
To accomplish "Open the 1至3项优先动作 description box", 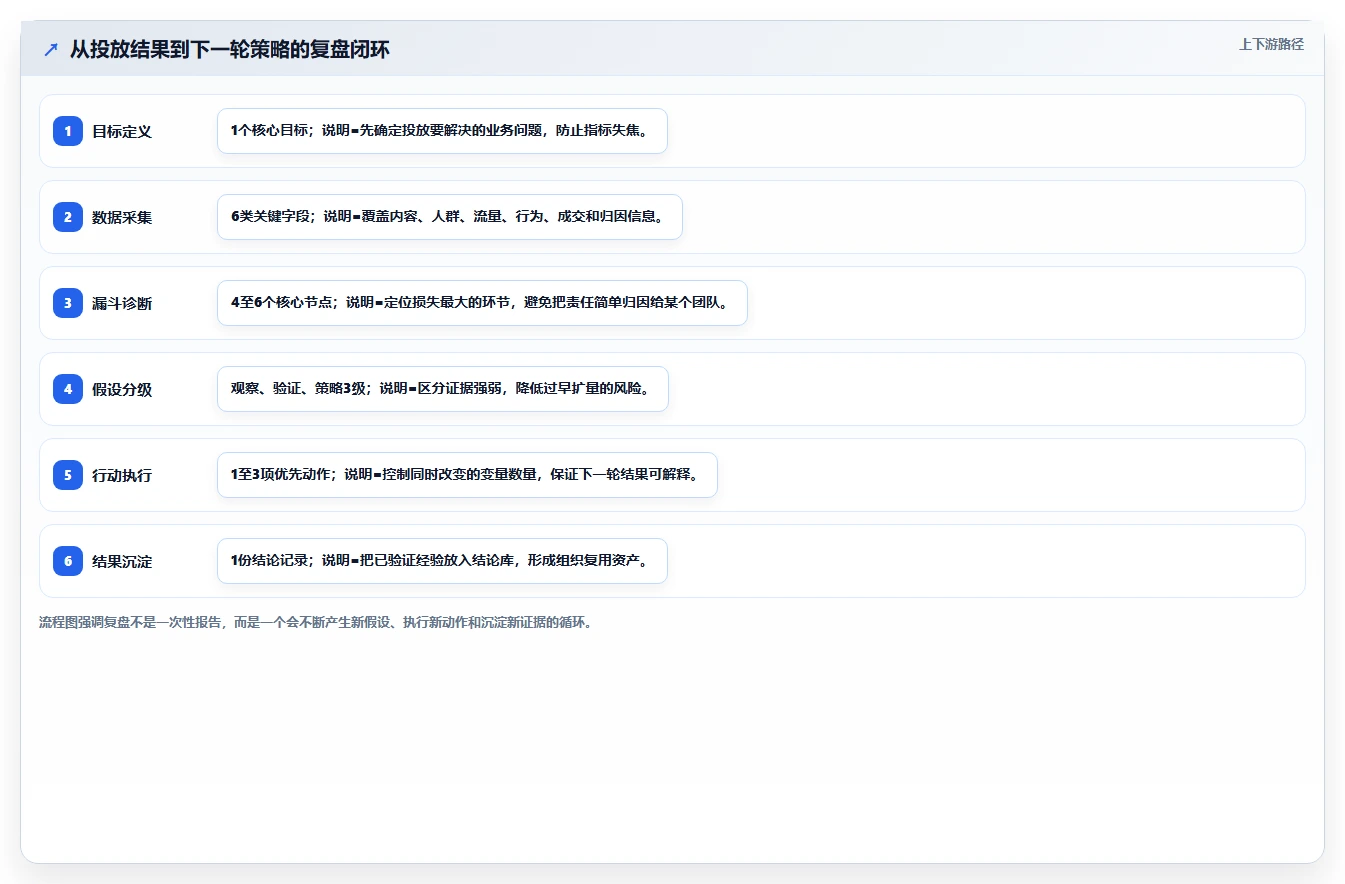I will 467,475.
